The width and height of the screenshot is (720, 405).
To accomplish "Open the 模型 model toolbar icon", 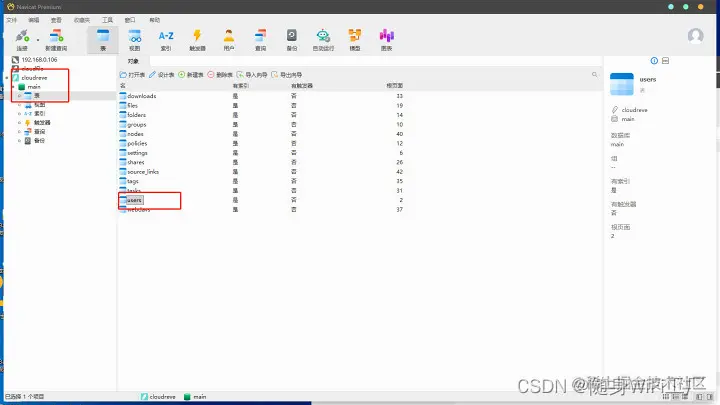I will tap(354, 40).
